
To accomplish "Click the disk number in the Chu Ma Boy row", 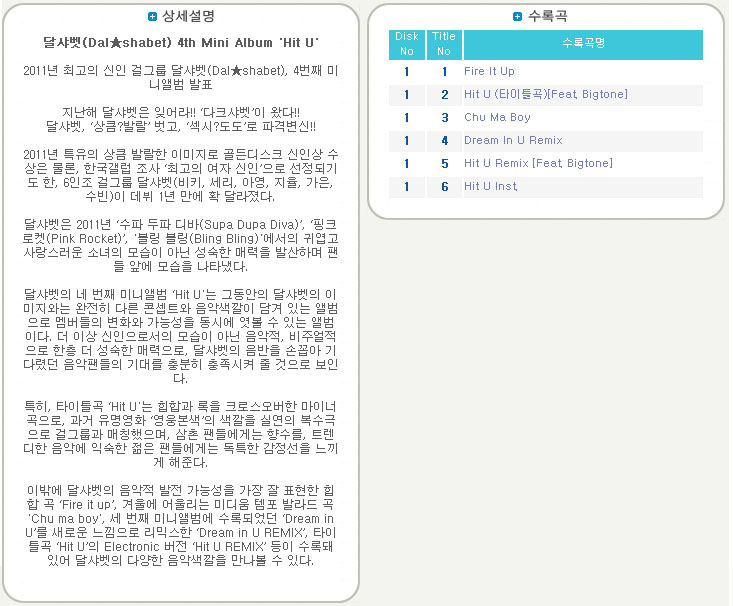I will tap(406, 117).
